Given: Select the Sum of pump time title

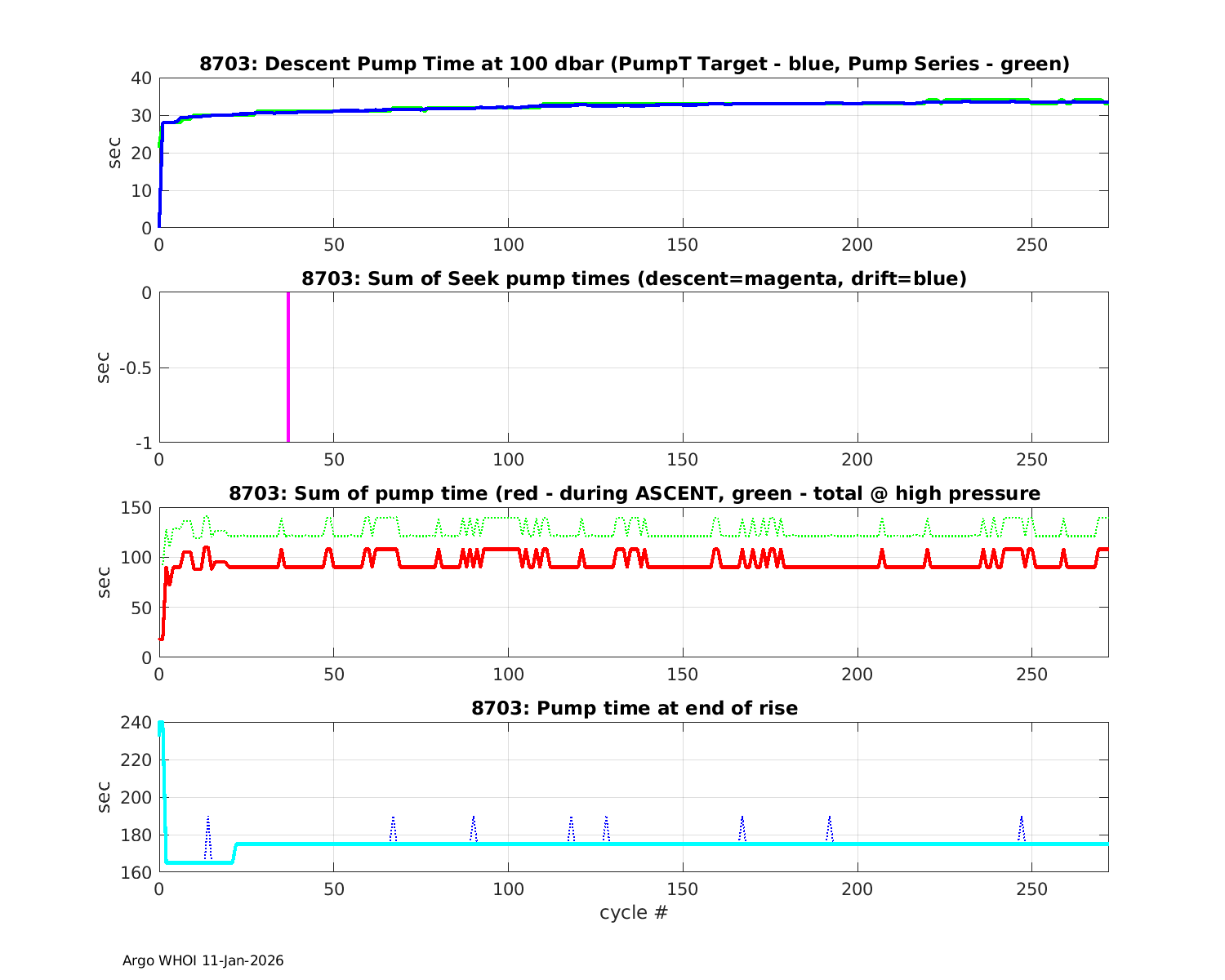Looking at the screenshot, I should 634,493.
